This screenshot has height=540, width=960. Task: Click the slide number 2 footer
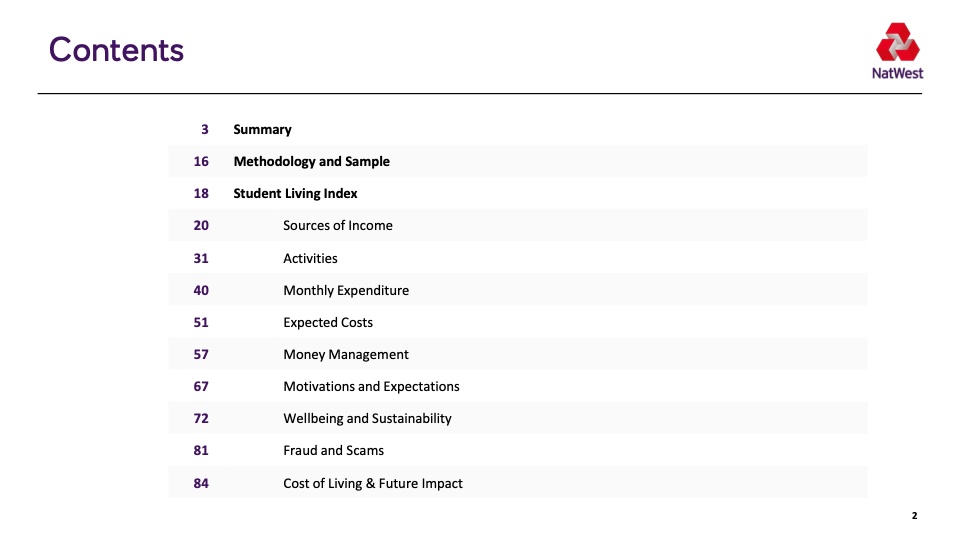[914, 516]
